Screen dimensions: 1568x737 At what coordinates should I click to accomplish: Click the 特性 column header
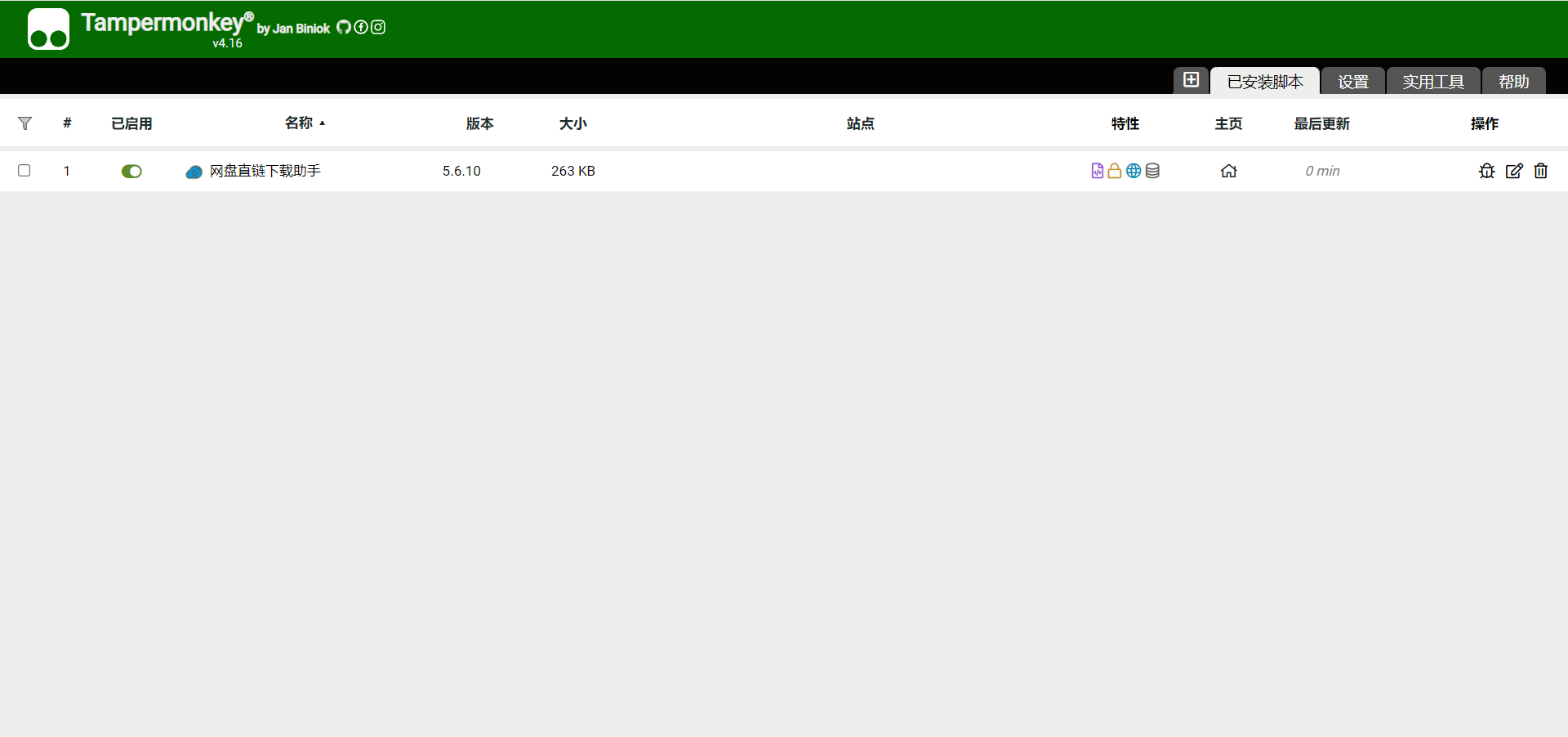[x=1125, y=123]
